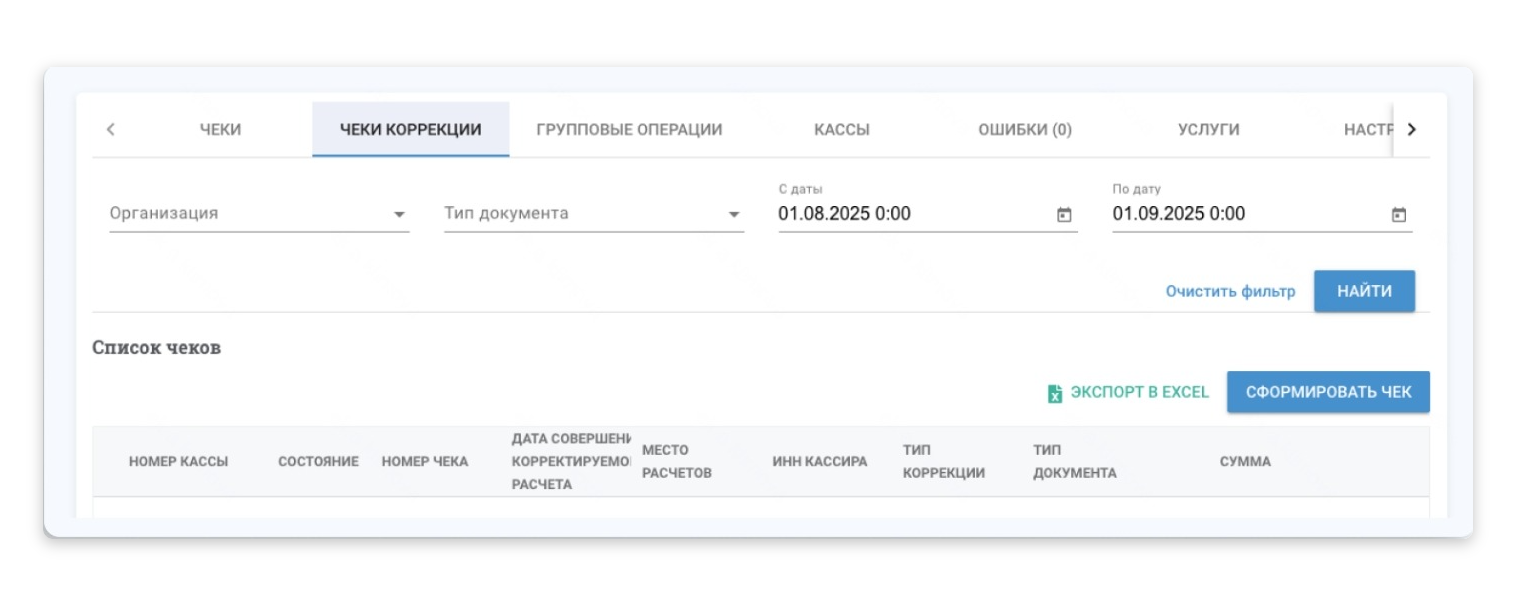The height and width of the screenshot is (607, 1517).
Task: Open the calendar icon for 'С даты' field
Action: click(x=1064, y=213)
